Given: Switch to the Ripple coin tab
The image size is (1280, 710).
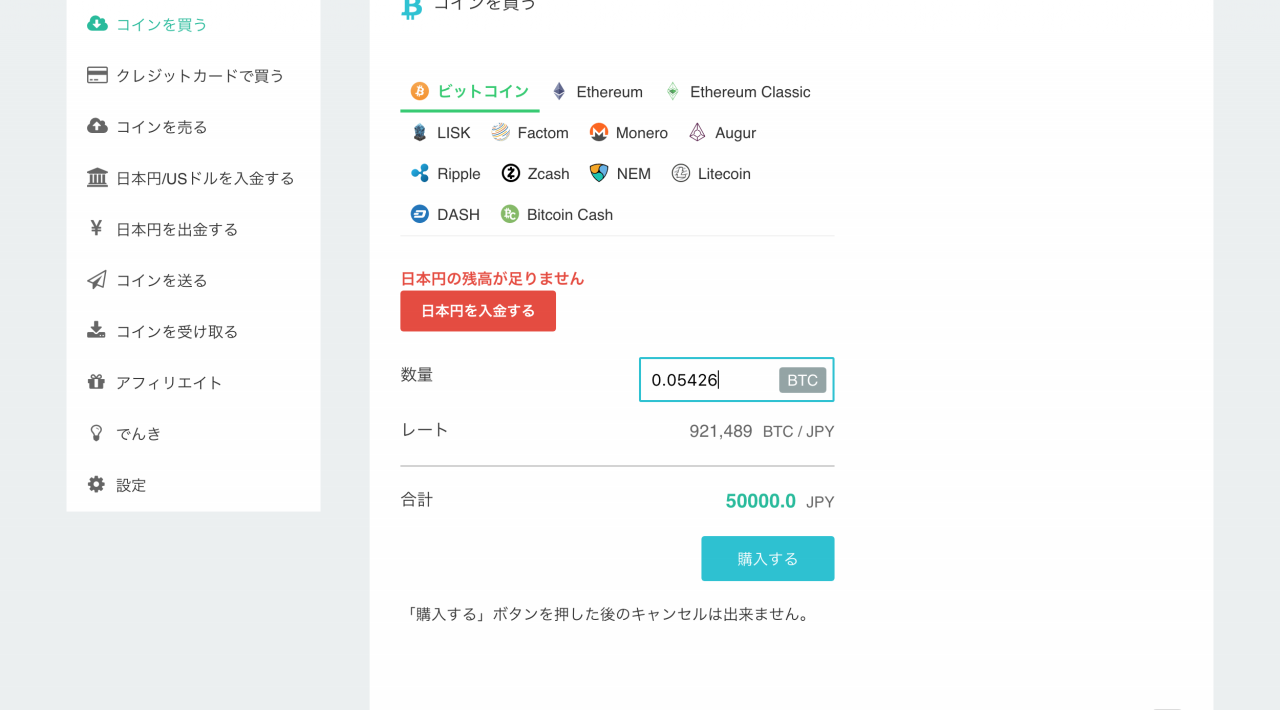Looking at the screenshot, I should pos(446,174).
